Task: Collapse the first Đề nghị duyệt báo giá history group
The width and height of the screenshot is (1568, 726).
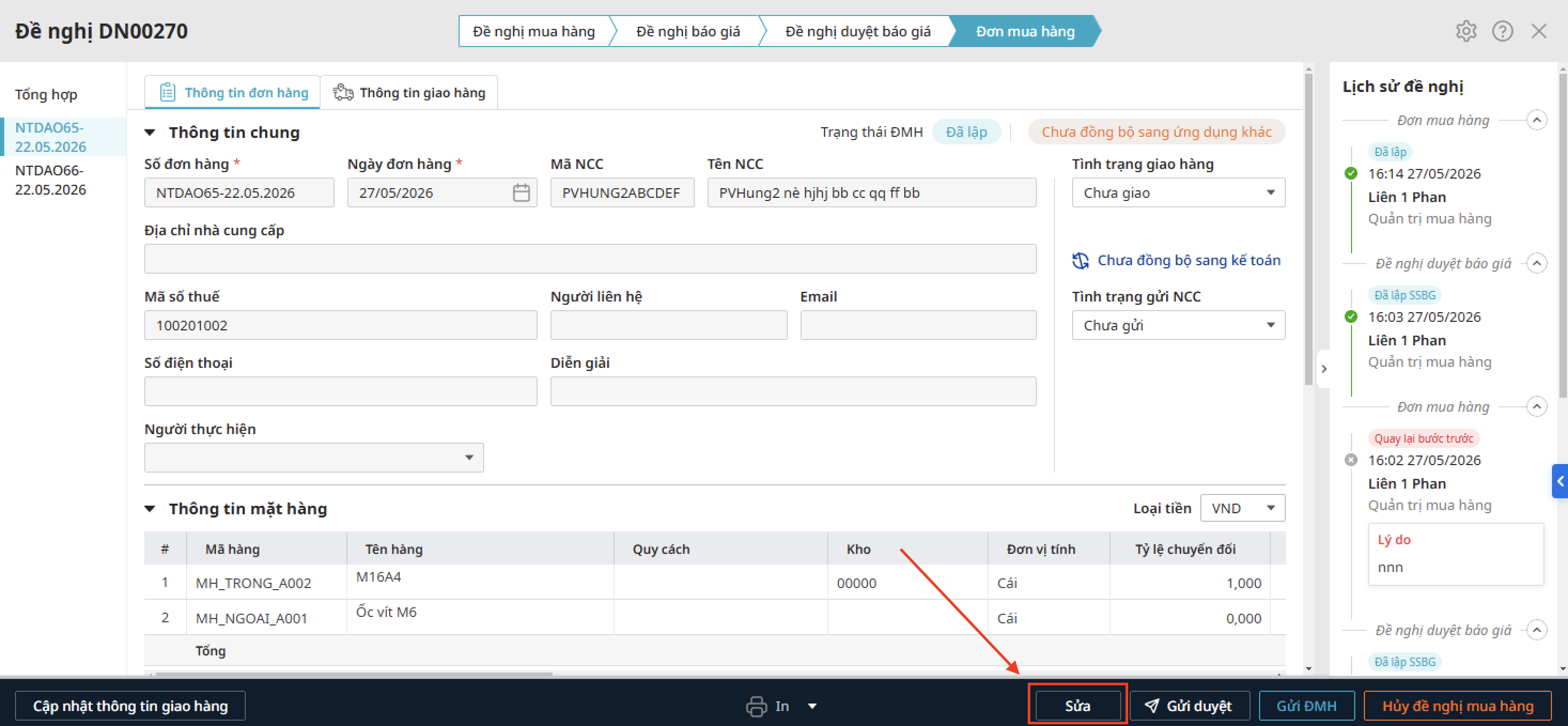Action: click(x=1537, y=263)
